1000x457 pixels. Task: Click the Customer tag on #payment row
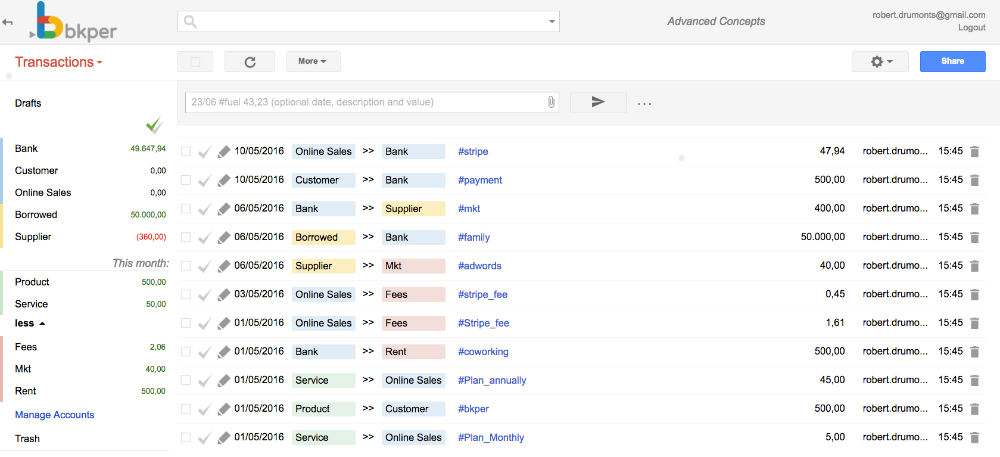click(324, 180)
